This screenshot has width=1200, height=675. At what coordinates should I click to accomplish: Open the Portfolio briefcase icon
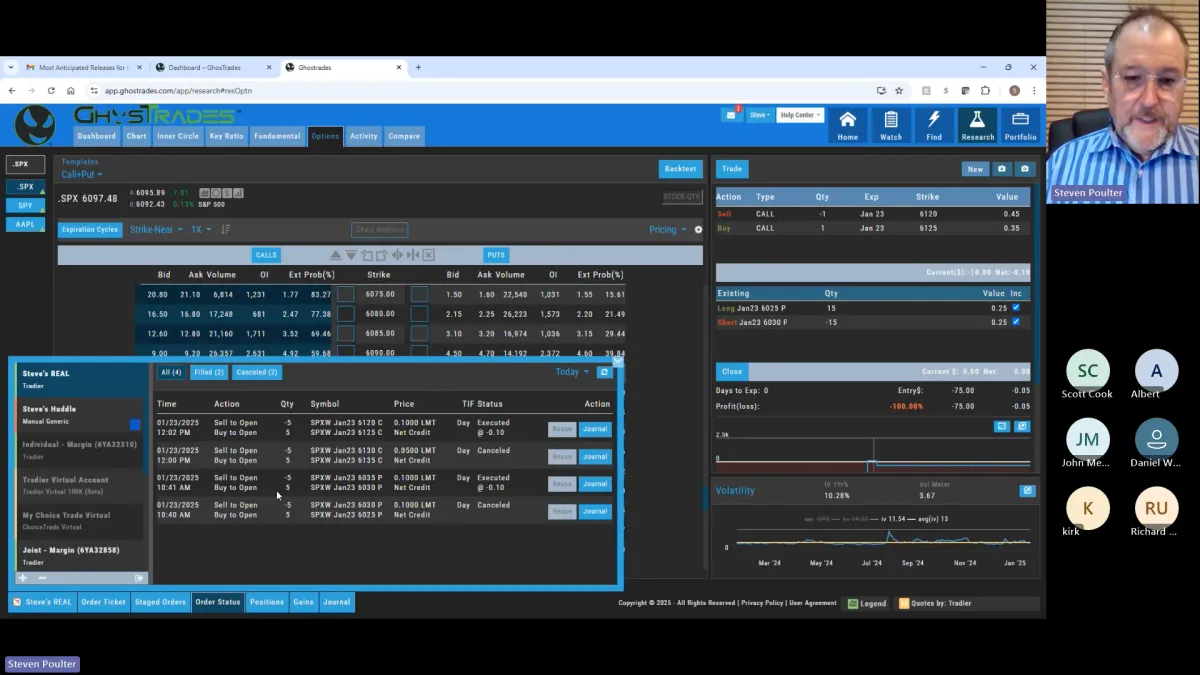coord(1020,126)
